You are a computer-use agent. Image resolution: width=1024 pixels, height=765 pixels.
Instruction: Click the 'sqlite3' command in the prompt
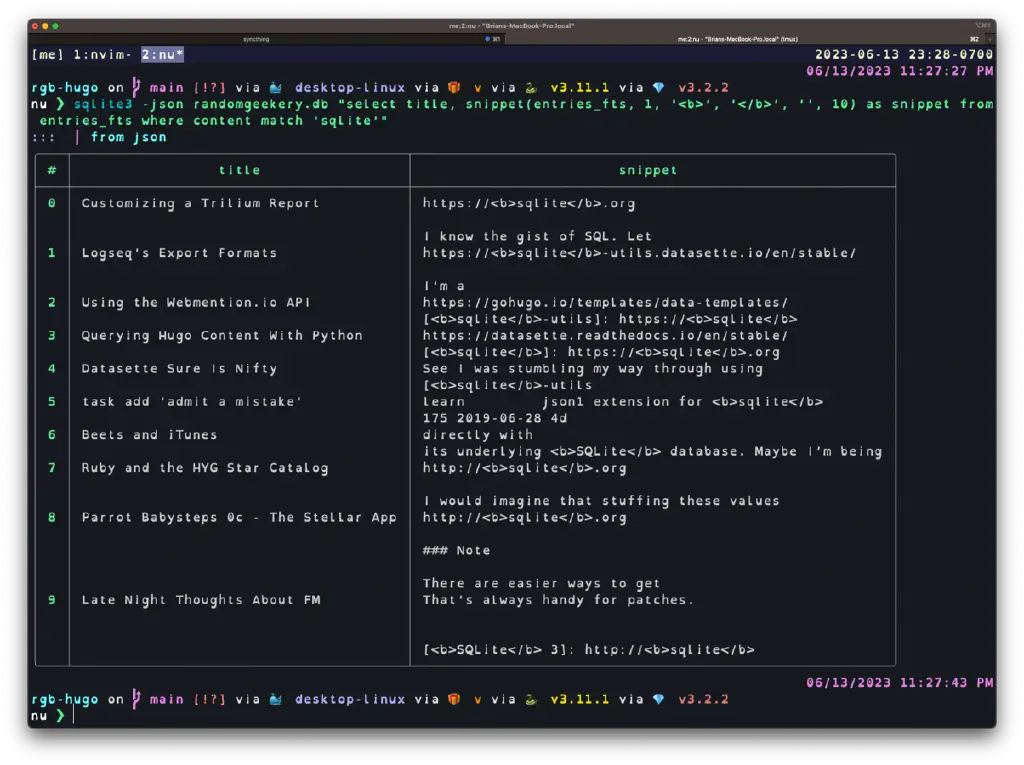click(103, 105)
